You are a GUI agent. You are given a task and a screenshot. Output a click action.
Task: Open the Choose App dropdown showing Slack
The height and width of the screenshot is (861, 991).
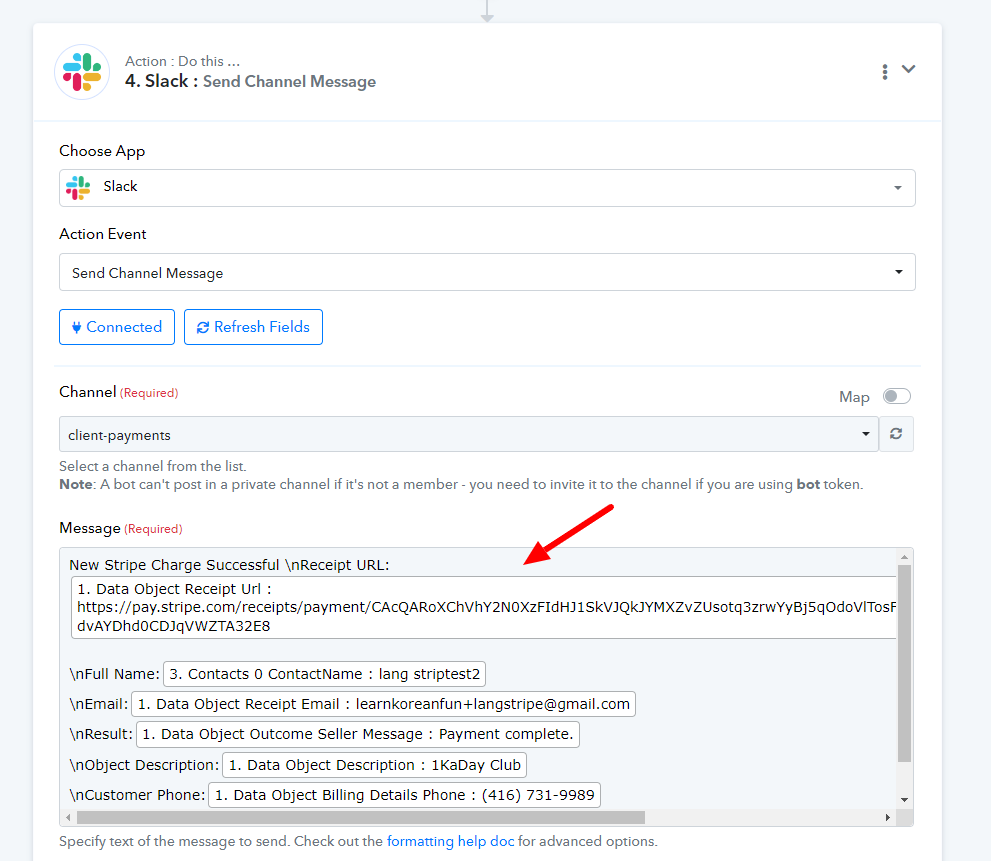(x=487, y=188)
